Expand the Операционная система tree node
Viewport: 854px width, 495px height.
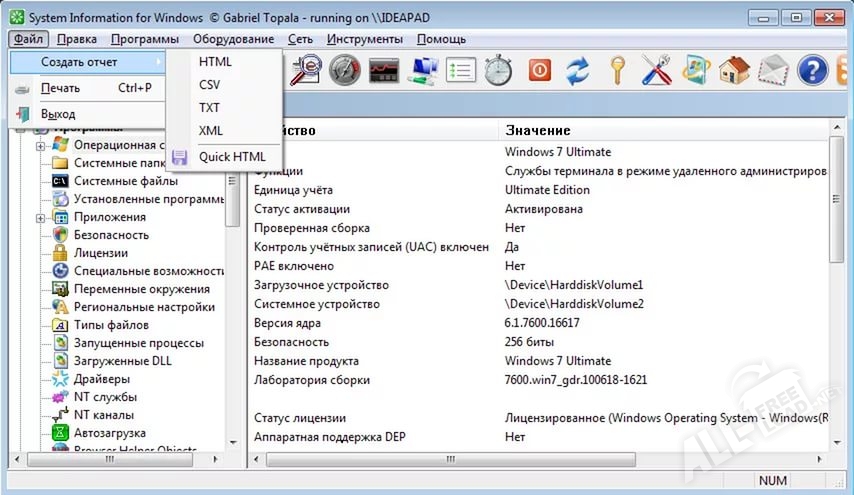point(41,145)
